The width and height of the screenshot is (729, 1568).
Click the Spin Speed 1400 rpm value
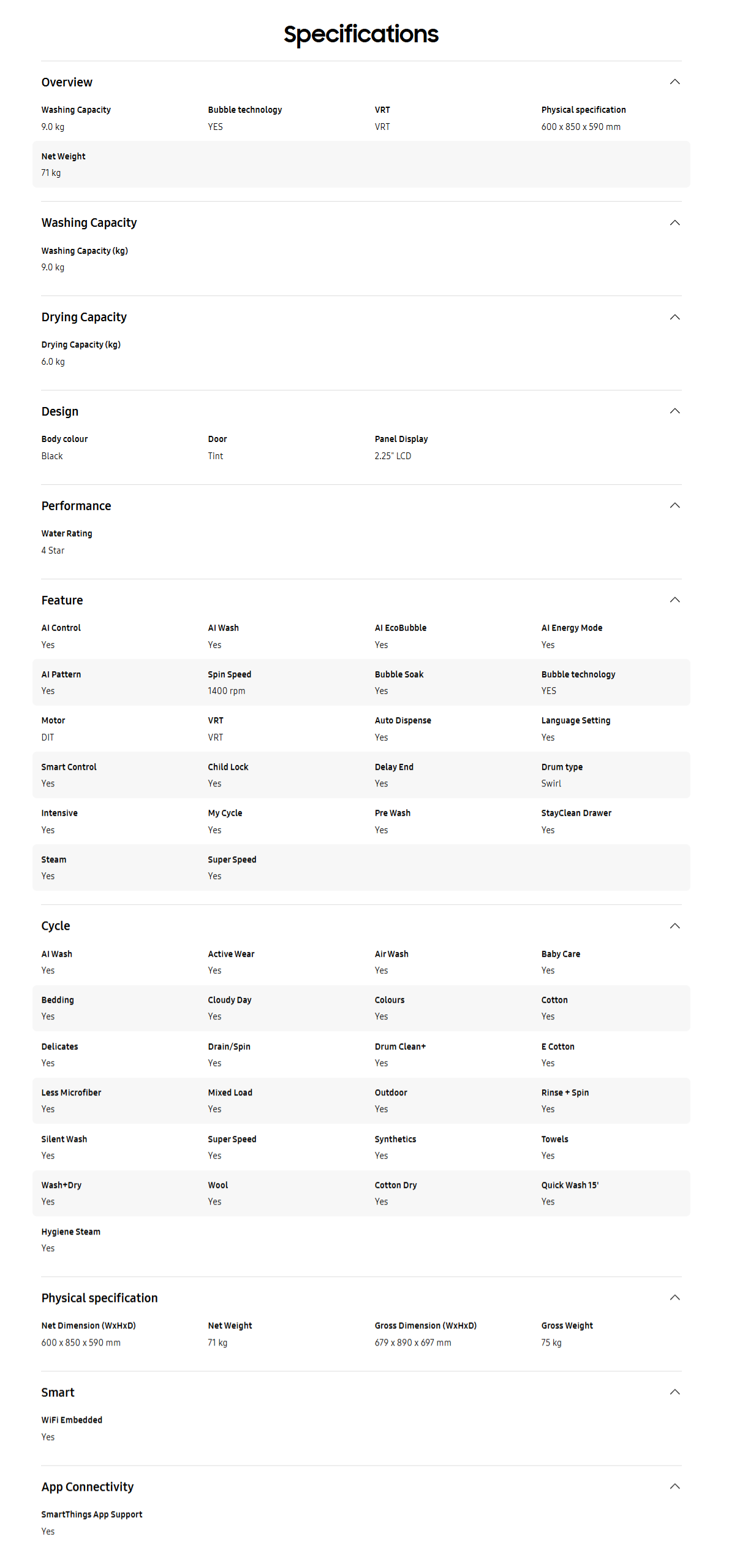[227, 691]
